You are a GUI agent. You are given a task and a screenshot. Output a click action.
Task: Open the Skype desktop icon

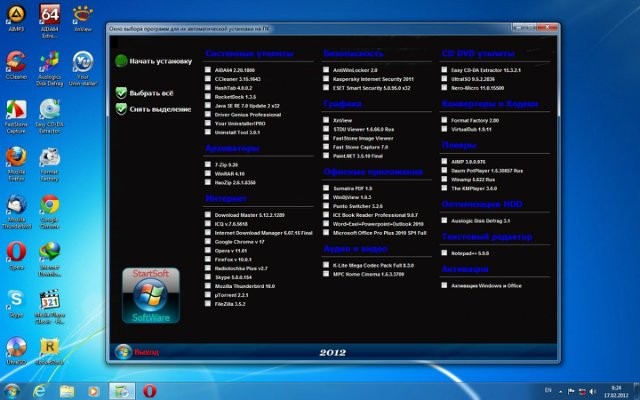(16, 304)
